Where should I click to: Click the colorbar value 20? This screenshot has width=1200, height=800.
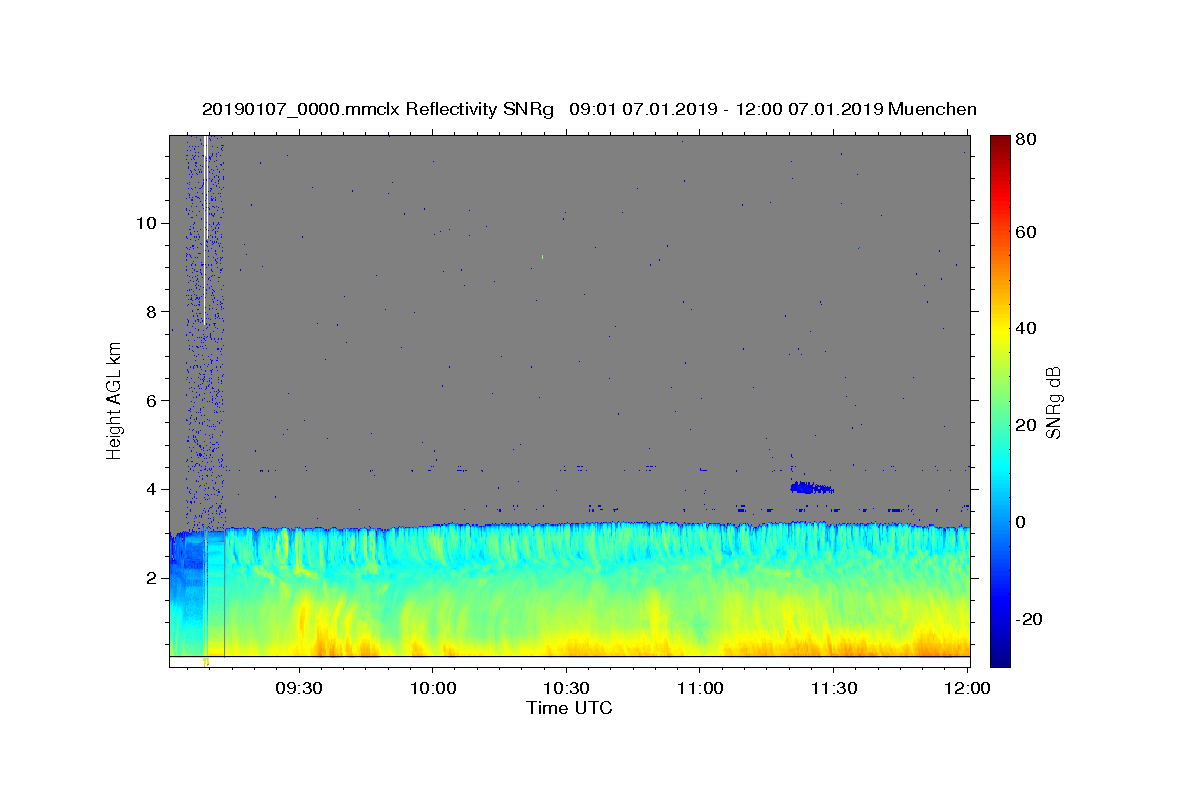[x=1025, y=425]
